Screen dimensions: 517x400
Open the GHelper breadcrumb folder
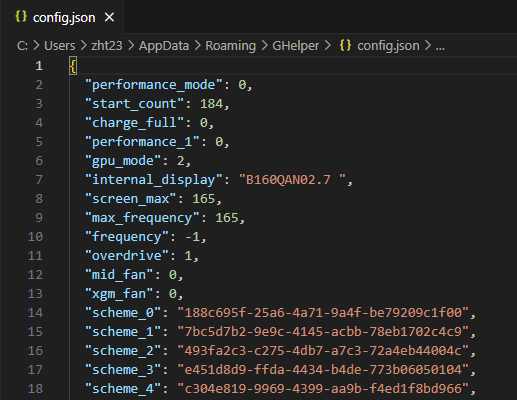click(295, 46)
